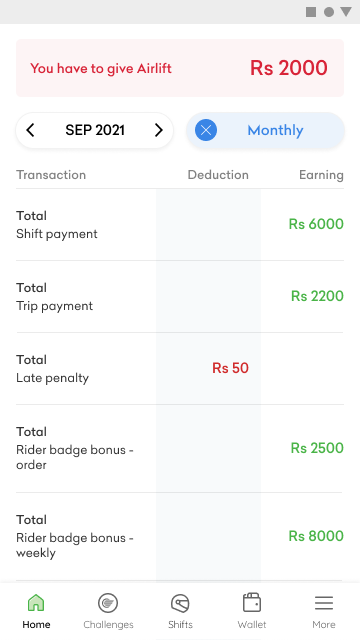Tap the Android home circle icon

pos(329,12)
